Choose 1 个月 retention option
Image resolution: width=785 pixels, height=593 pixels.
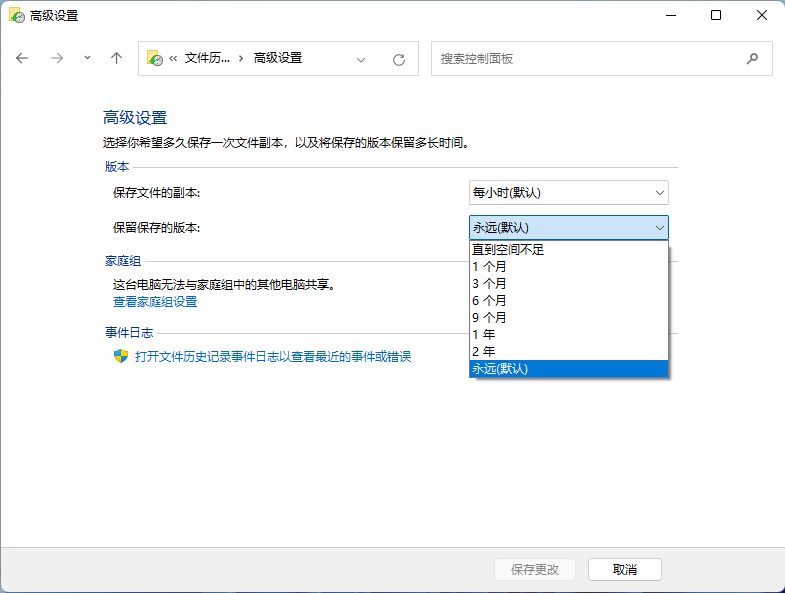489,267
